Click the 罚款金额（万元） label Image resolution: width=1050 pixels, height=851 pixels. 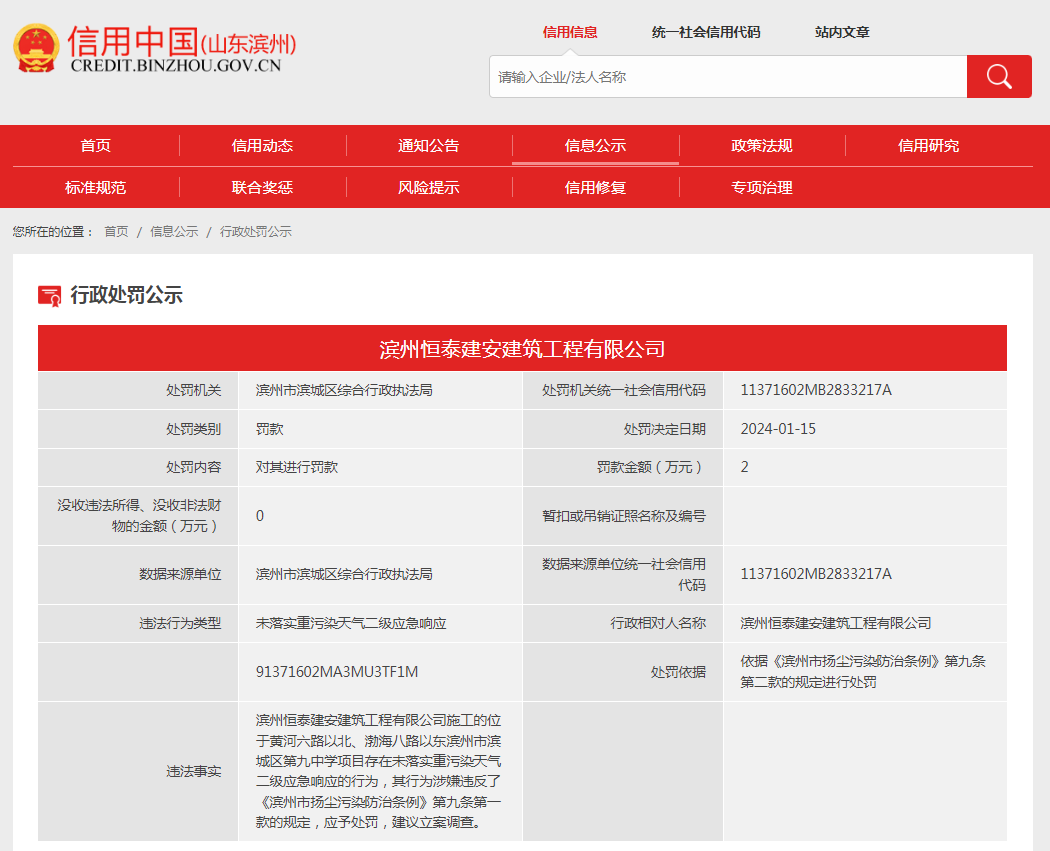point(651,467)
